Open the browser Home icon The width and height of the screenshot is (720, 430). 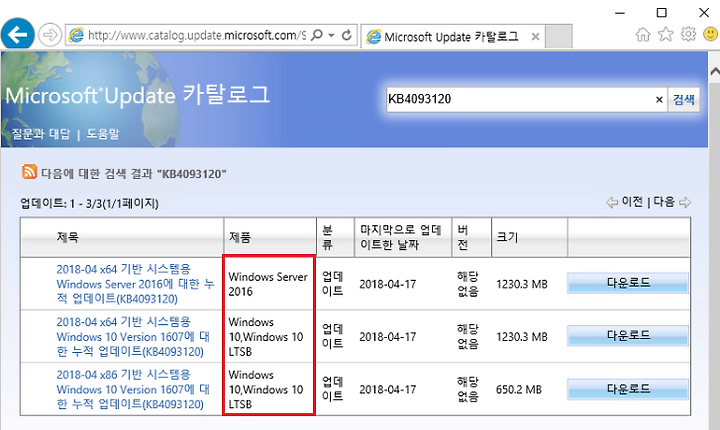(643, 34)
